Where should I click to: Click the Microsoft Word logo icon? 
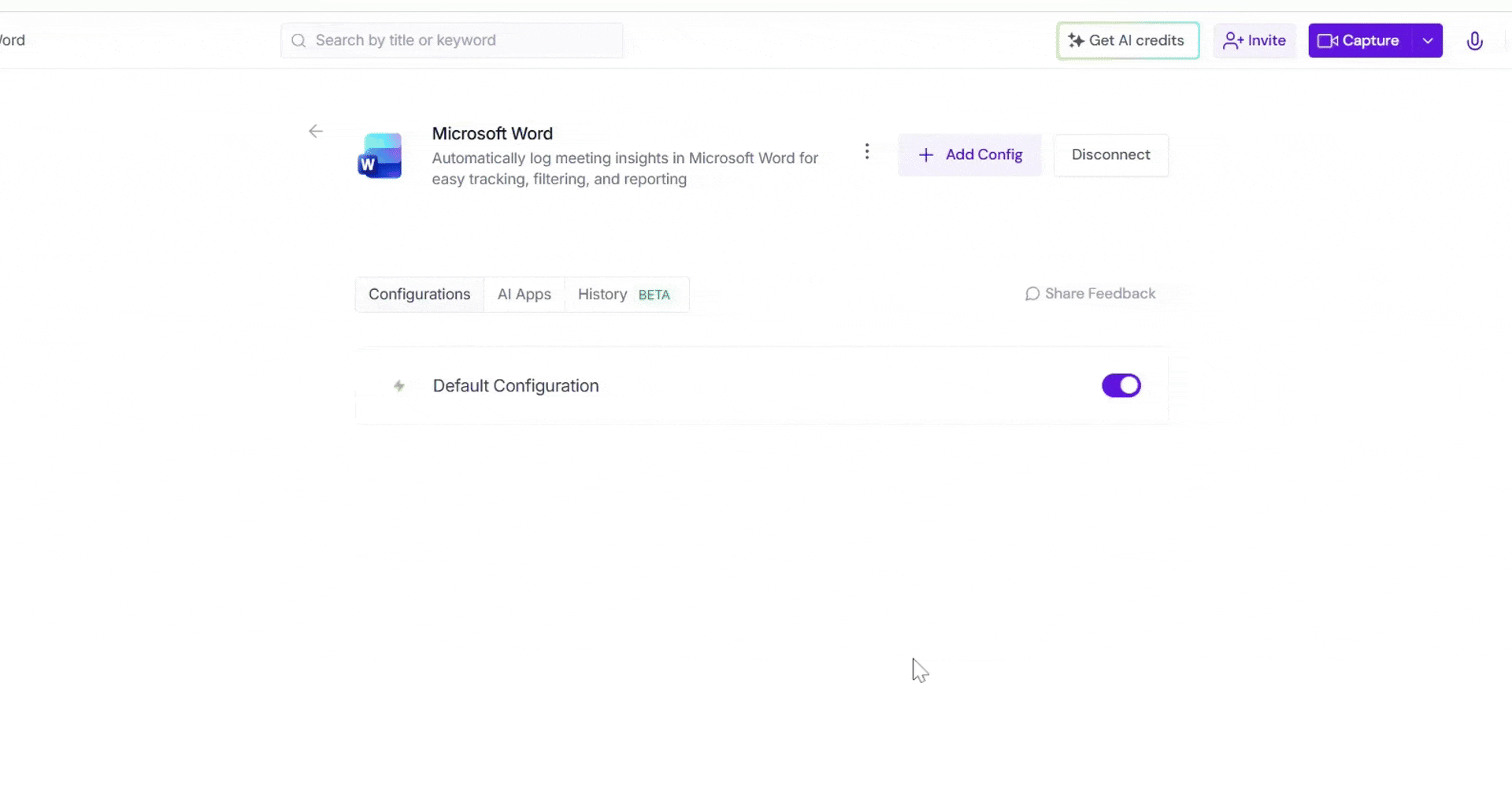(380, 156)
